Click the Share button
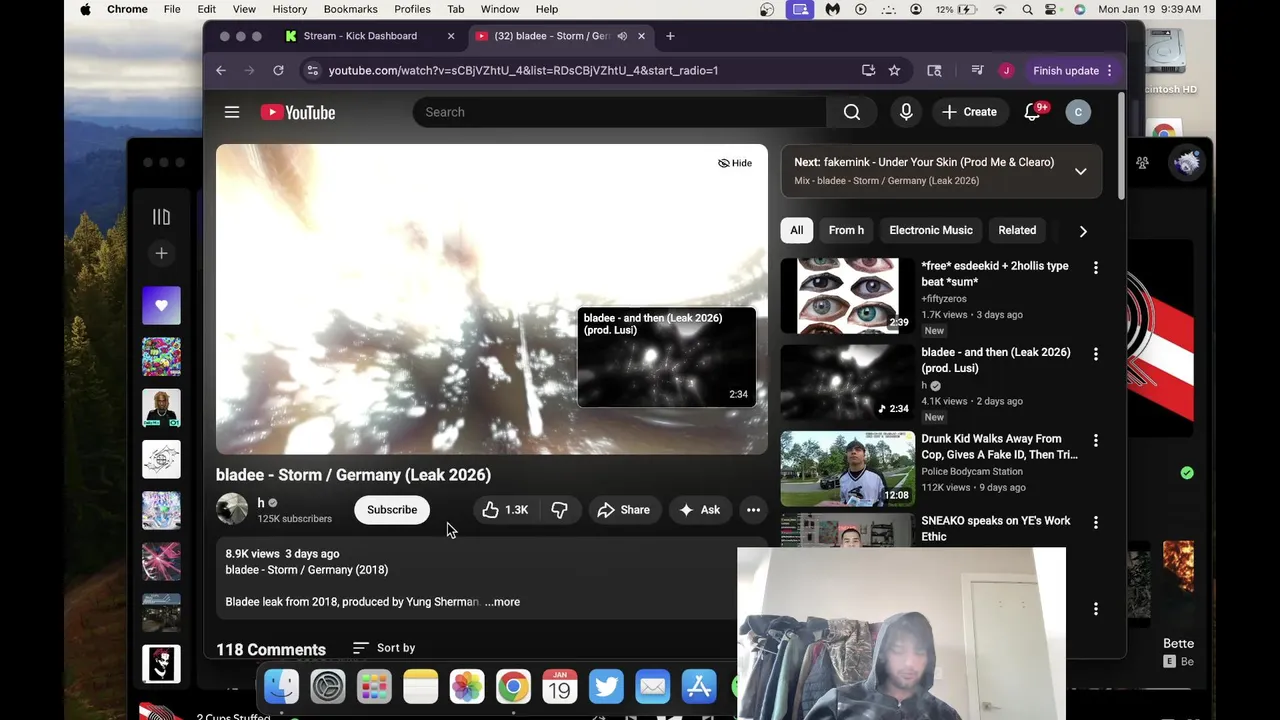1280x720 pixels. point(624,510)
